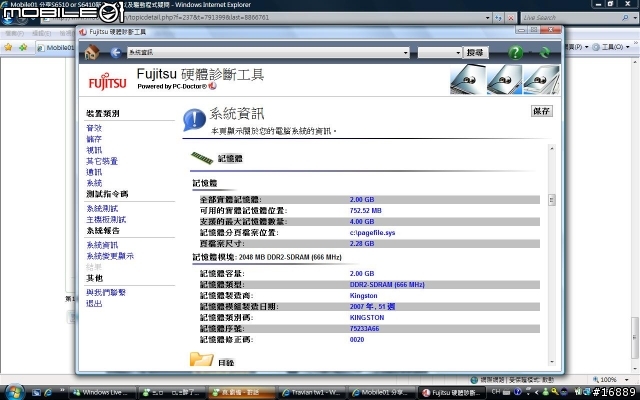This screenshot has height=400, width=640.
Task: Click the blue exclamation info icon
Action: click(194, 120)
